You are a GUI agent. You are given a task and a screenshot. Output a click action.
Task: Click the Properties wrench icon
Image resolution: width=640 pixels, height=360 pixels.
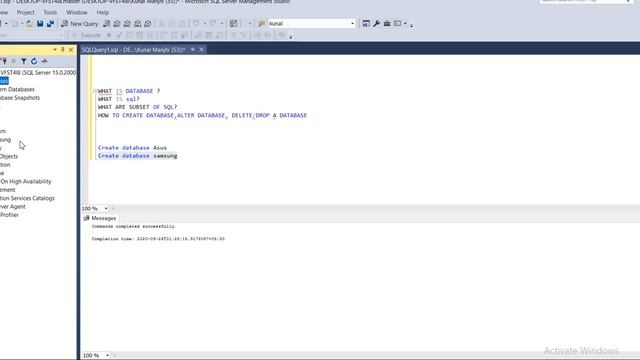coord(376,24)
